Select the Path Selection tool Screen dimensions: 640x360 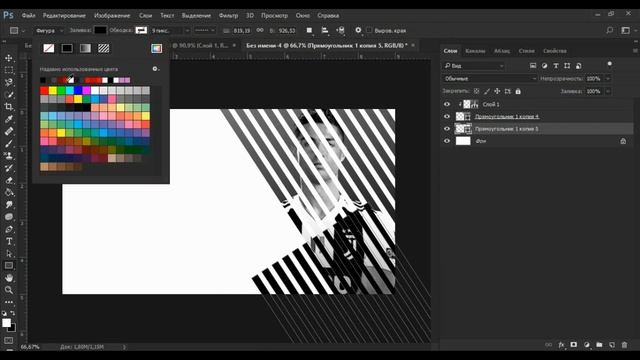point(9,254)
